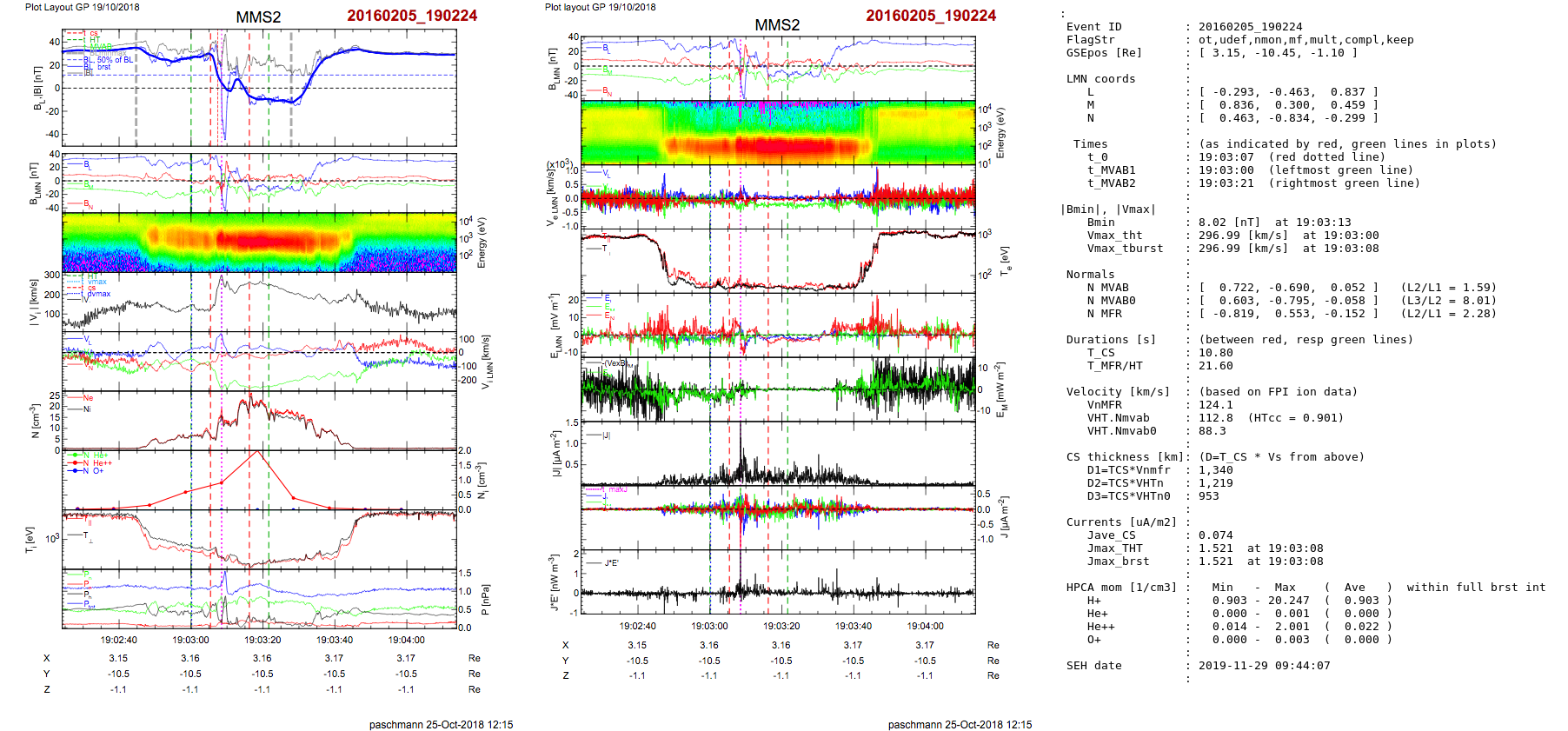Viewport: 1568px width, 731px height.
Task: Click the 19:02:40 tick on left plot axis
Action: click(x=118, y=640)
